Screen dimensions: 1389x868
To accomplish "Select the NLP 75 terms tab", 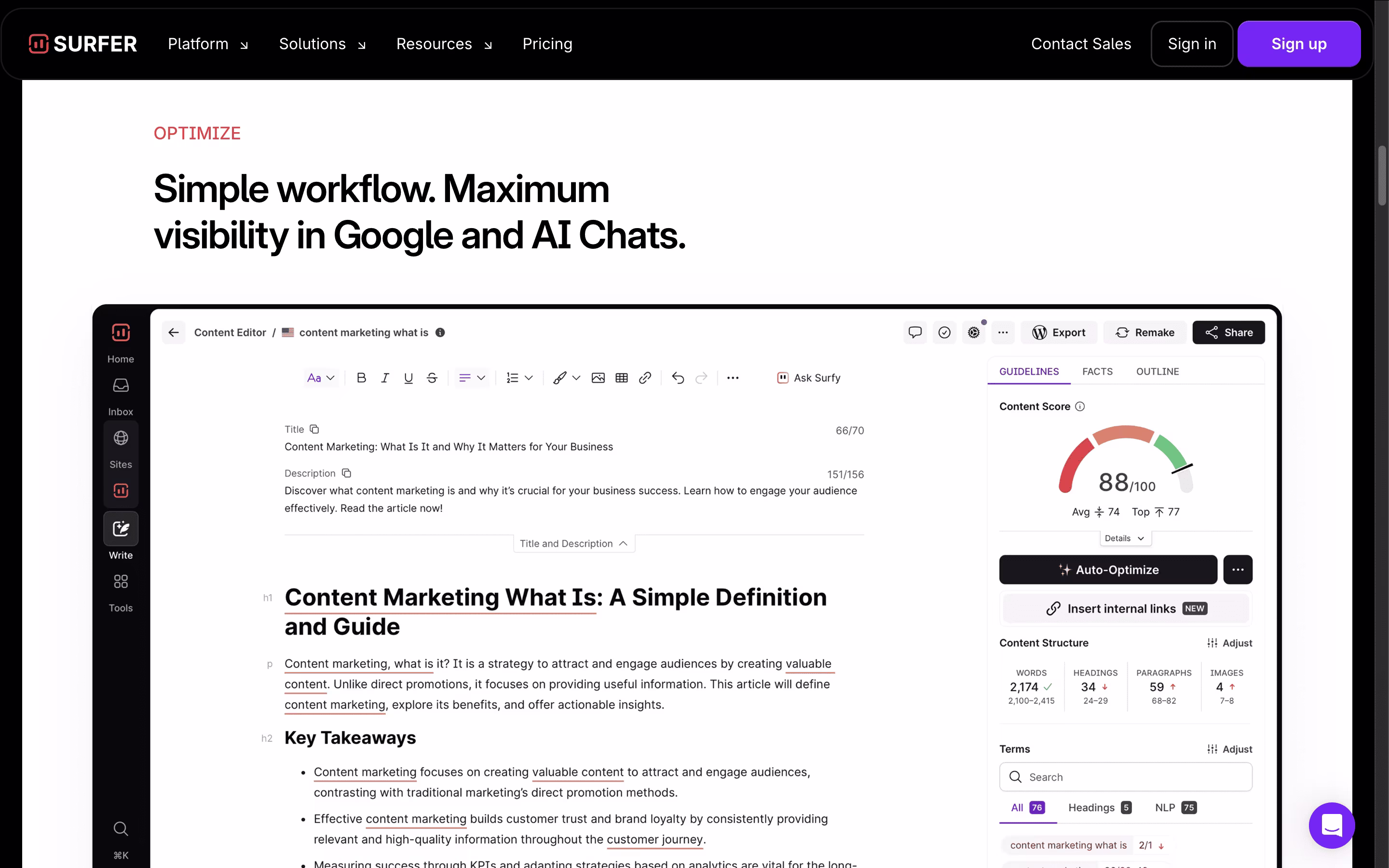I will click(1175, 808).
